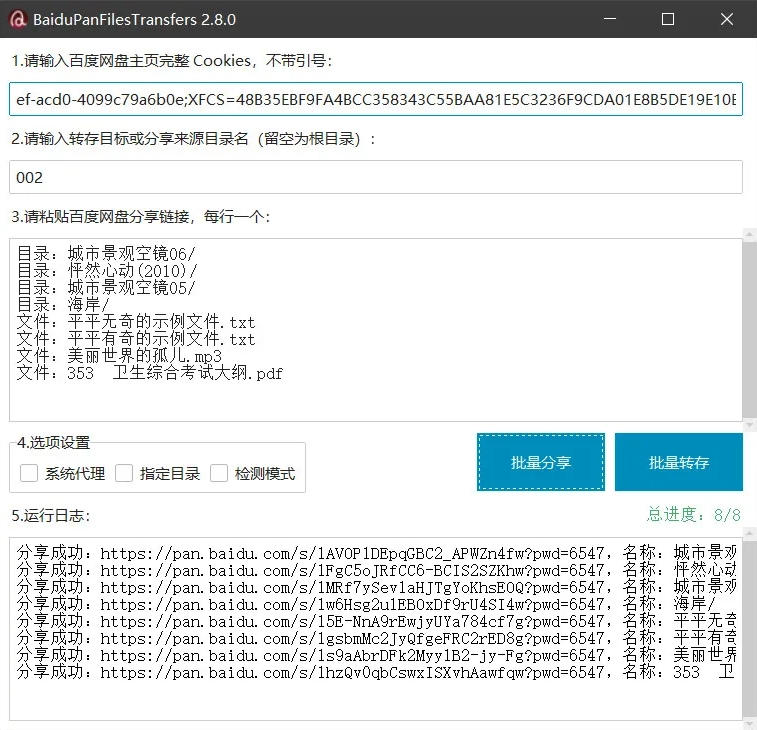Maximize the BaiduPanFilesTransfers window

[668, 19]
